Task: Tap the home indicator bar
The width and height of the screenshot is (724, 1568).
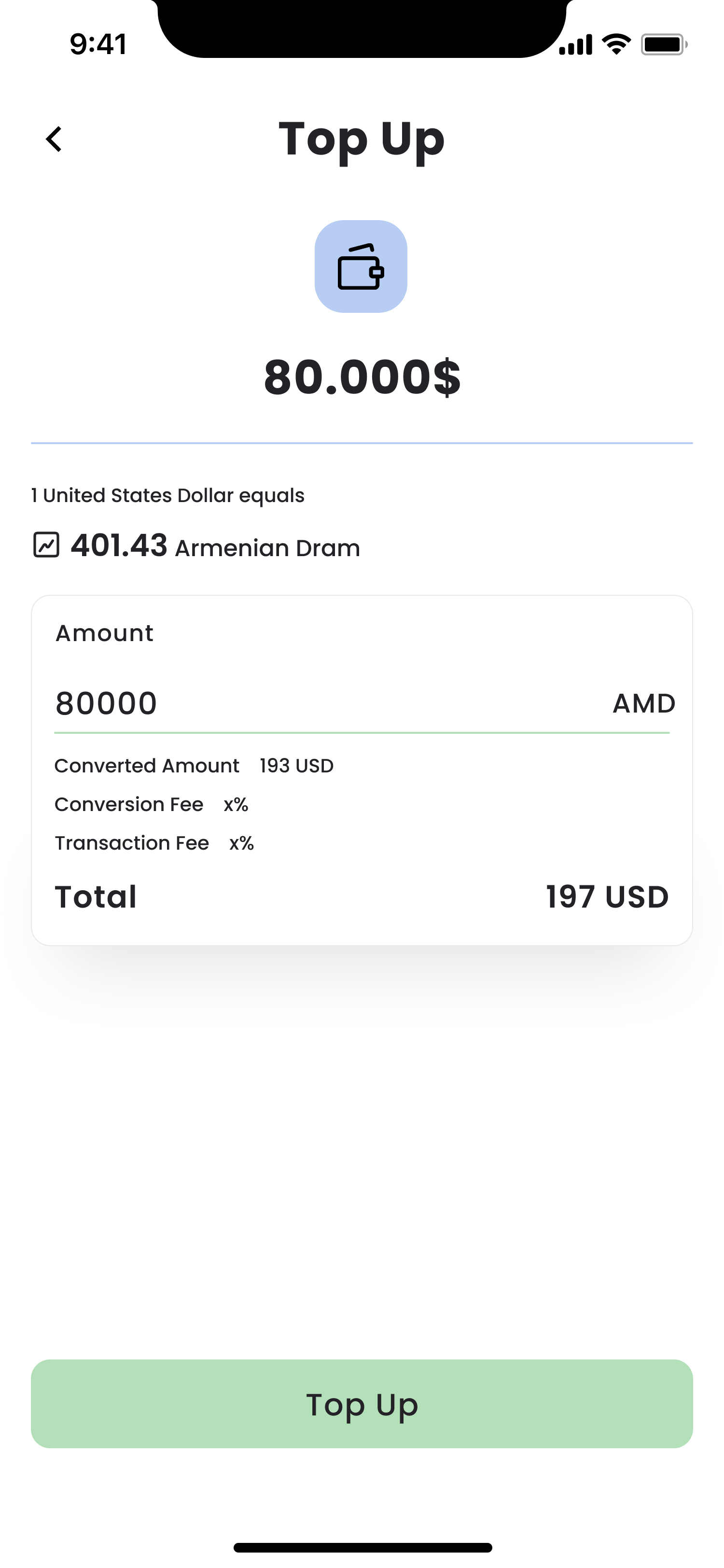Action: [362, 1547]
